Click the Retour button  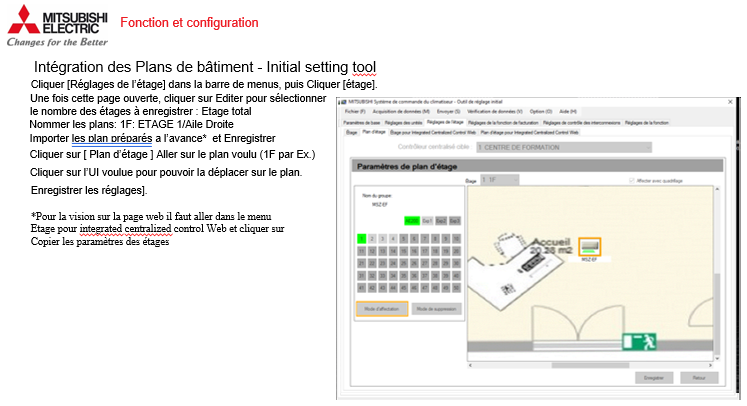(699, 378)
